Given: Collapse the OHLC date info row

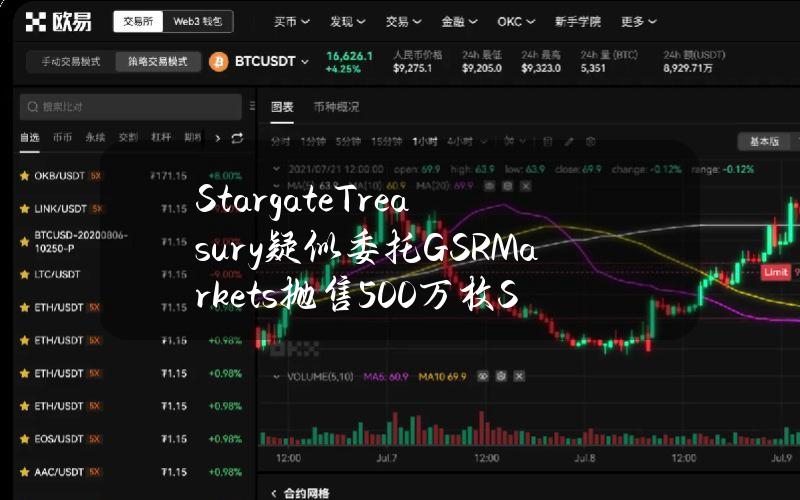Looking at the screenshot, I should [x=276, y=169].
